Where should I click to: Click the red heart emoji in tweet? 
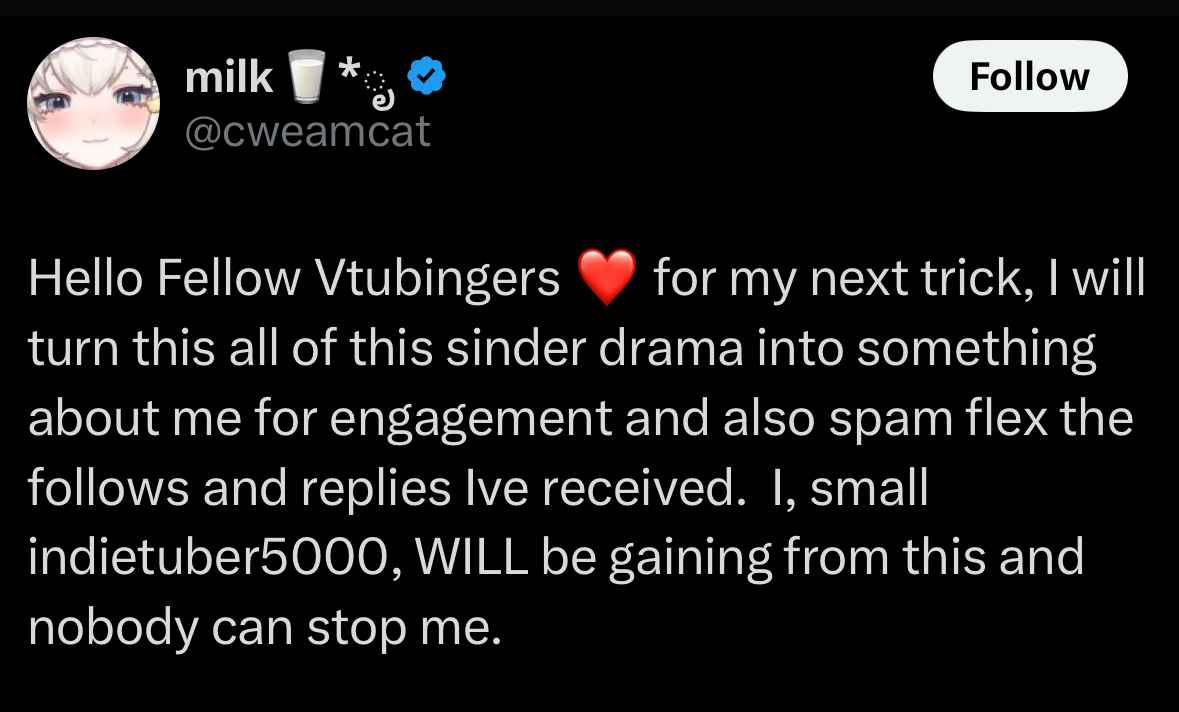point(606,279)
